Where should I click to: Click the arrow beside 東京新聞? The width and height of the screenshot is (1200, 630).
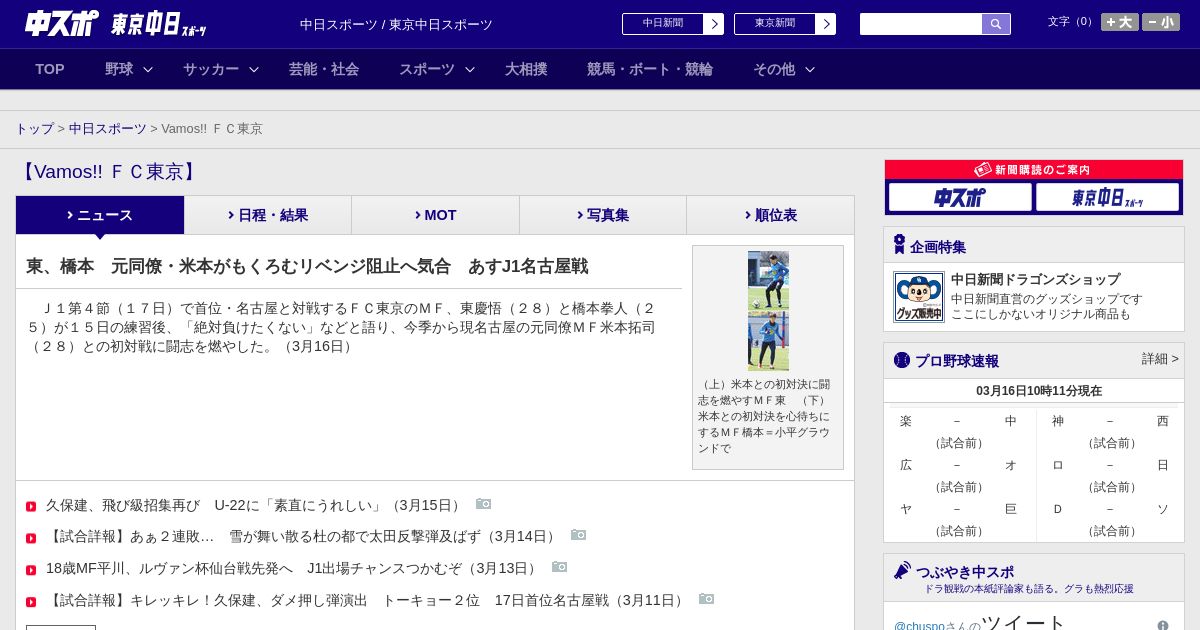pyautogui.click(x=826, y=24)
